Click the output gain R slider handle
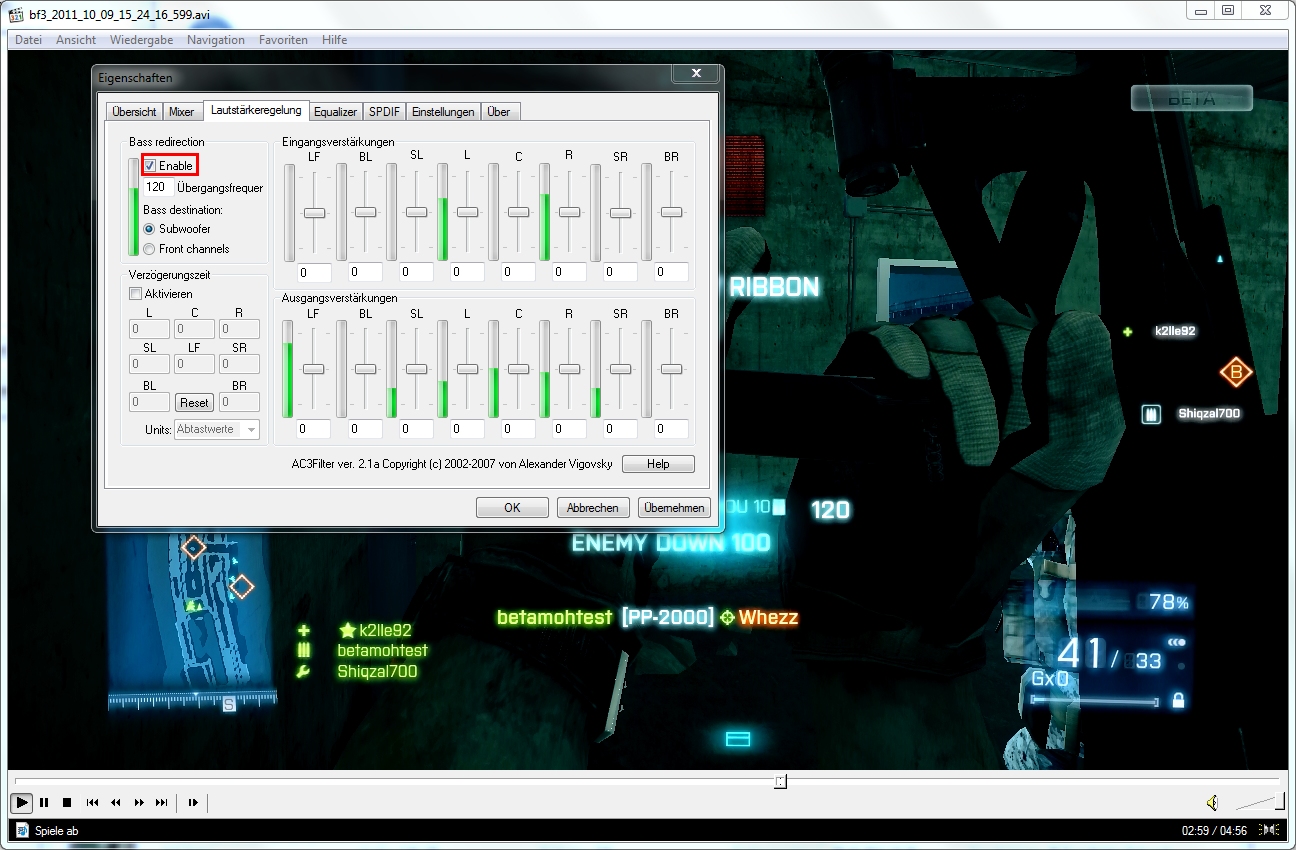 tap(569, 369)
